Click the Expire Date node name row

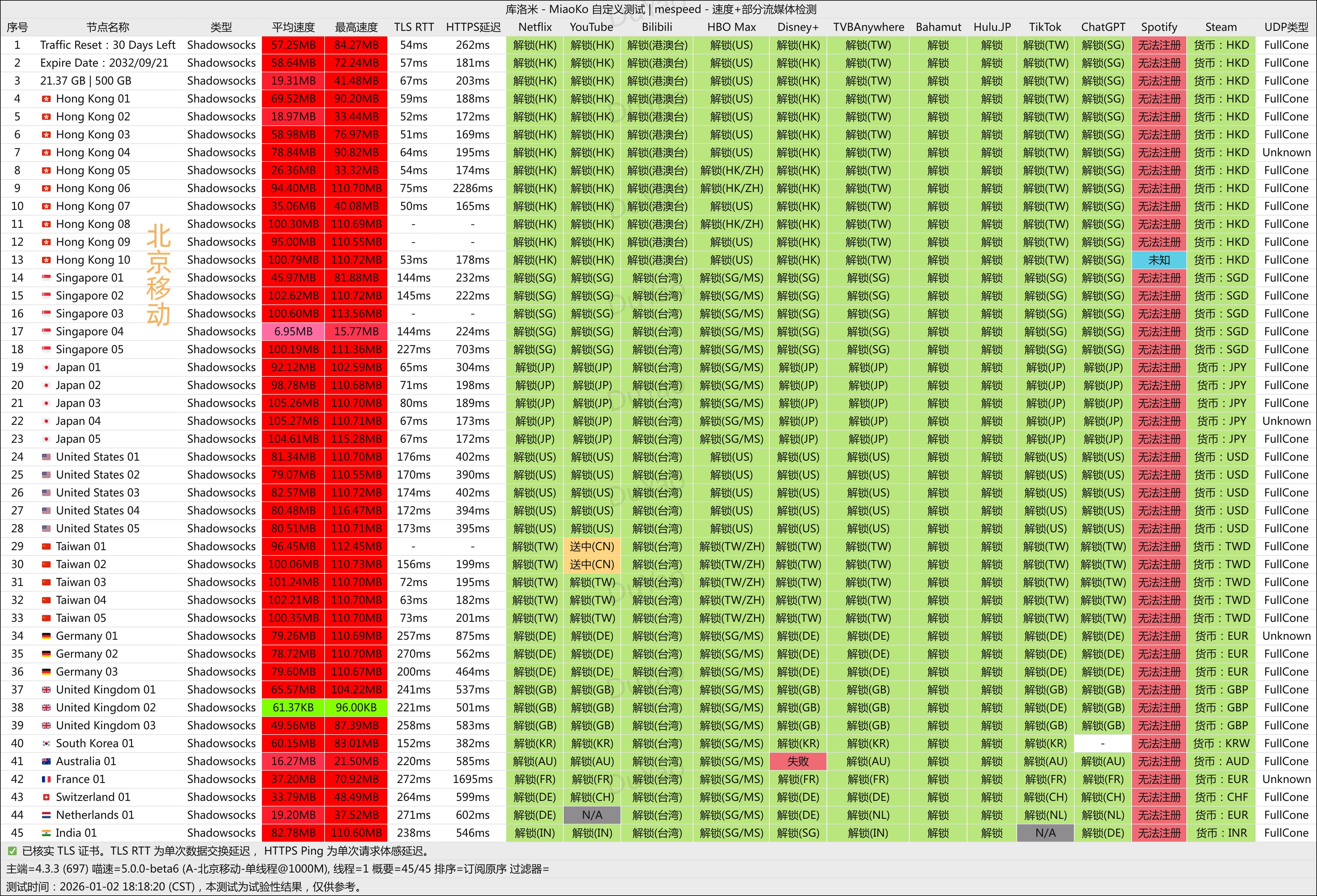[x=104, y=63]
